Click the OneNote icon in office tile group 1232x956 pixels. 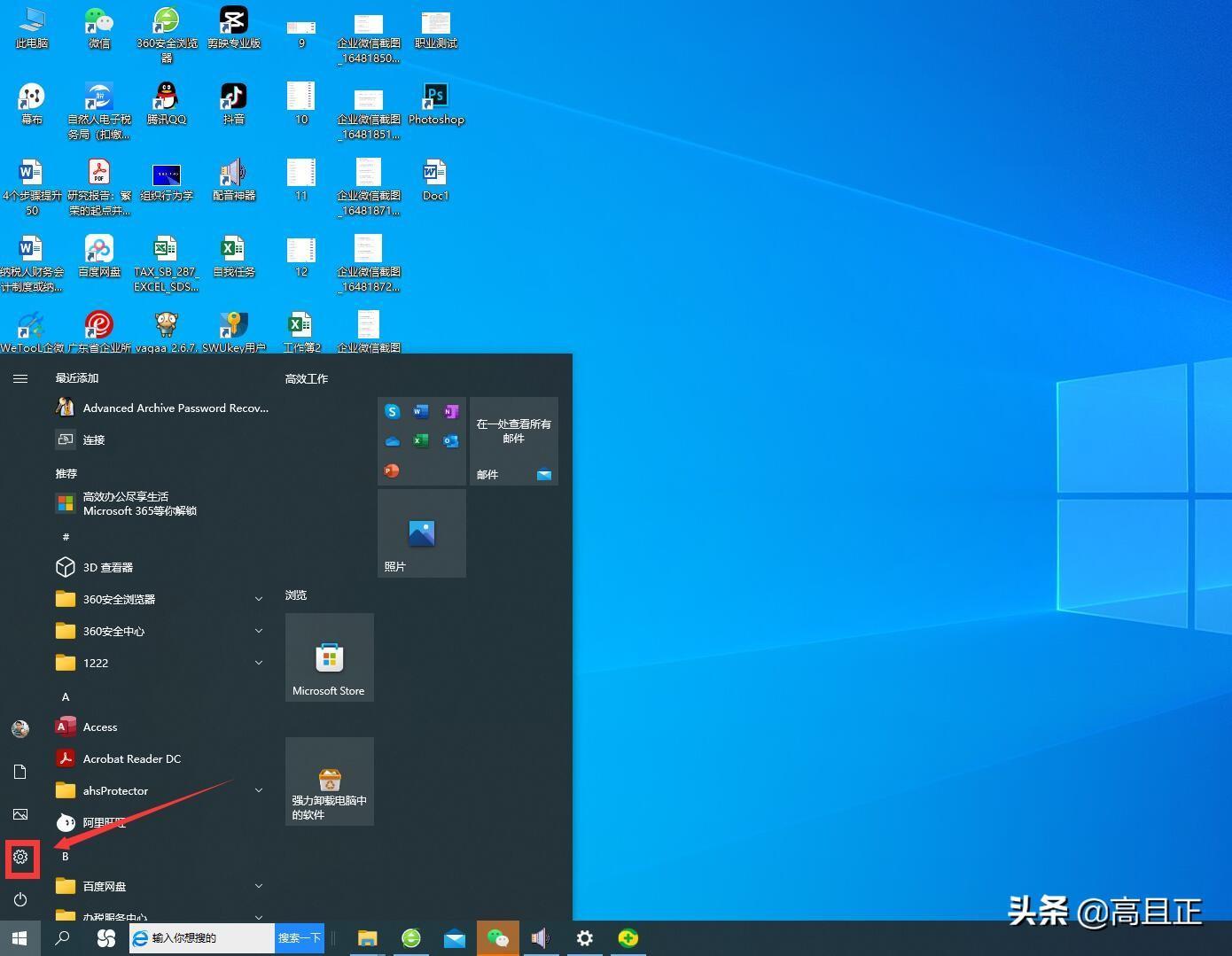click(450, 412)
